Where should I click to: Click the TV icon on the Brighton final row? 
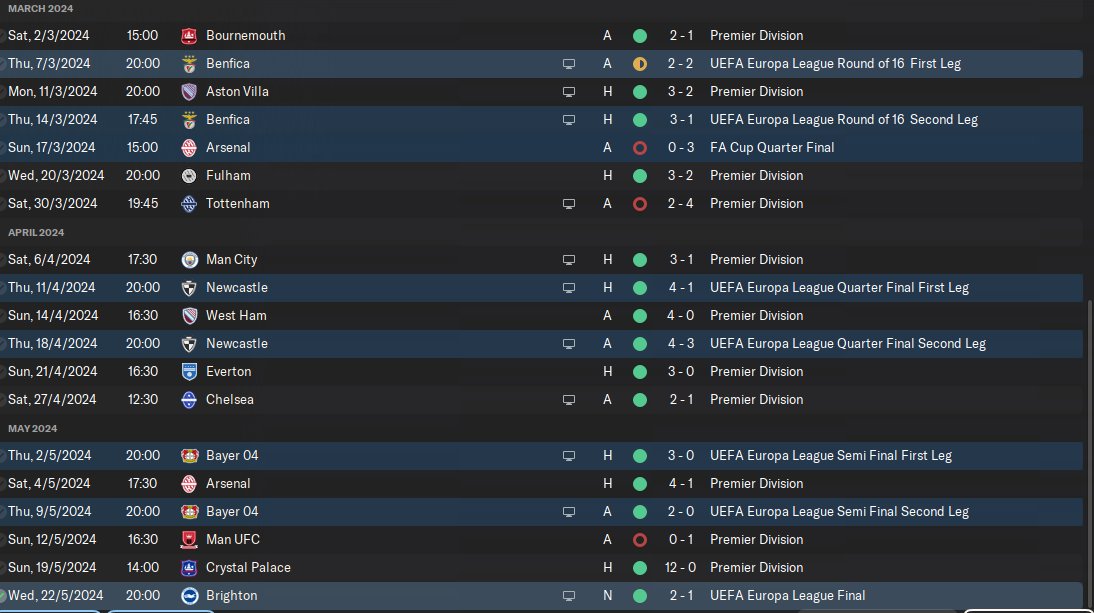[x=569, y=595]
